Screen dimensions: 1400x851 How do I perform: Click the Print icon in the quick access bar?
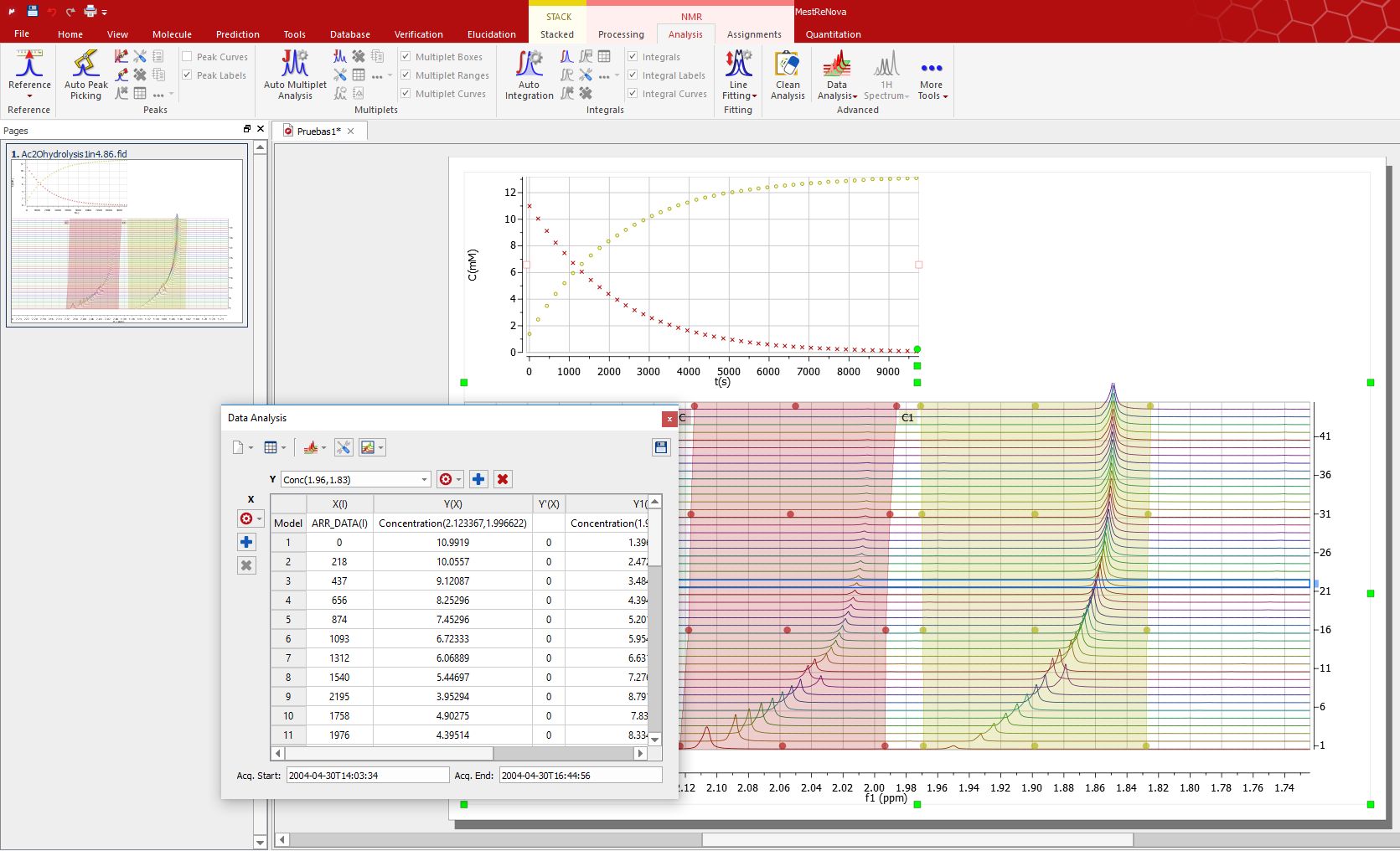pos(90,11)
